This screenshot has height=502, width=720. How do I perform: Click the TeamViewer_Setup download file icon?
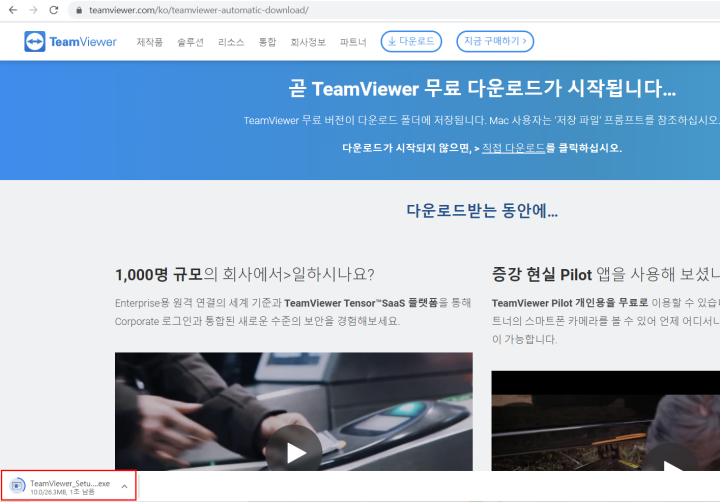[17, 485]
